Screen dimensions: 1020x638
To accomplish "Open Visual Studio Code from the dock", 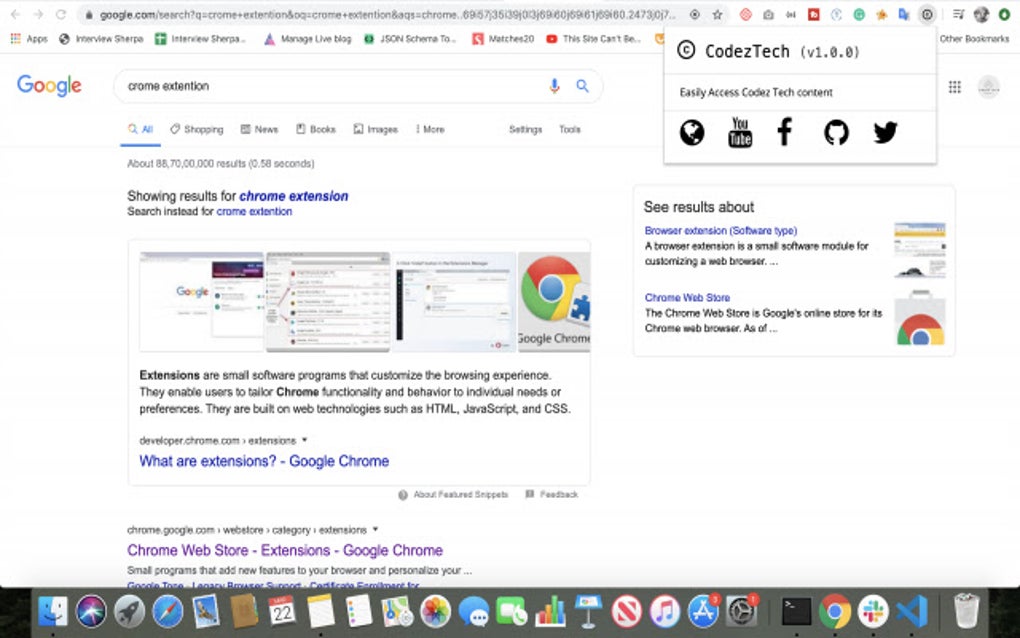I will (911, 611).
